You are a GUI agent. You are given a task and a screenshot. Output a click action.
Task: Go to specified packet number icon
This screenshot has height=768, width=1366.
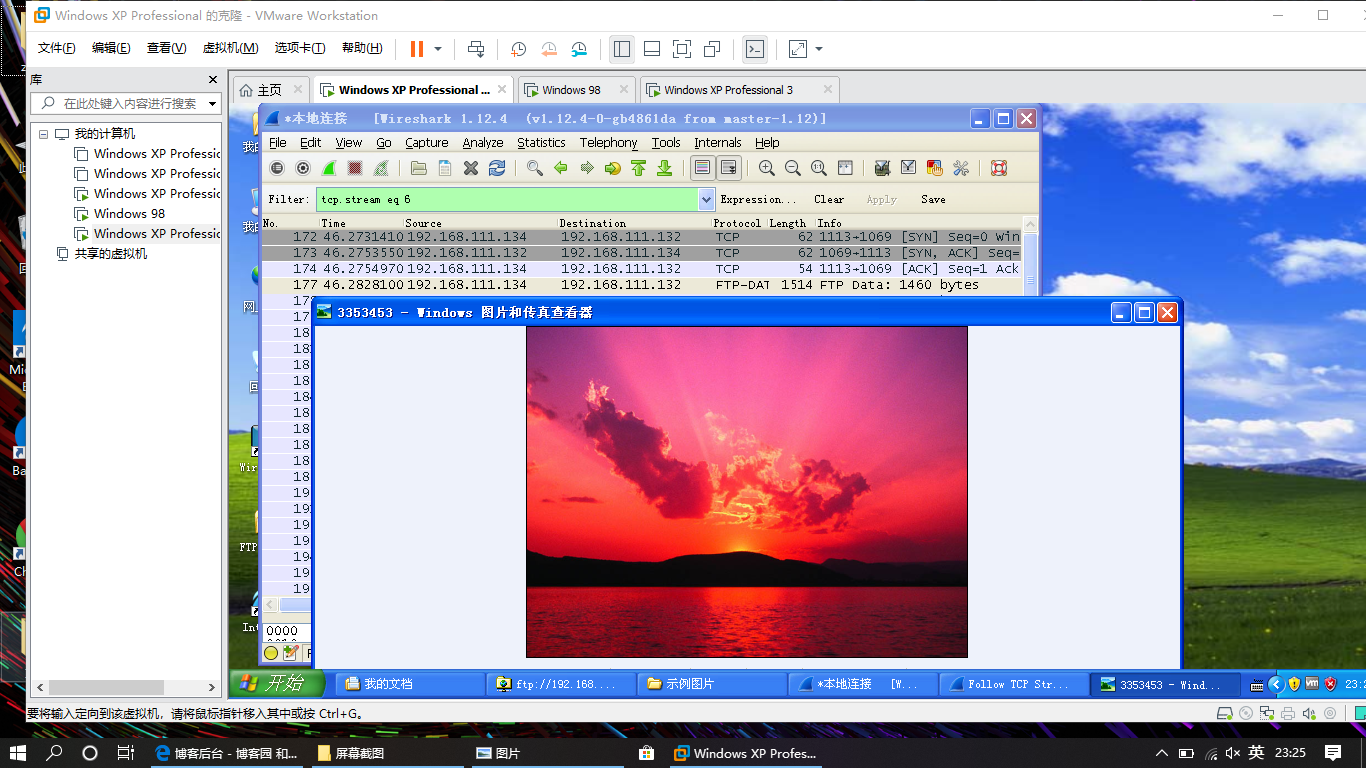613,168
